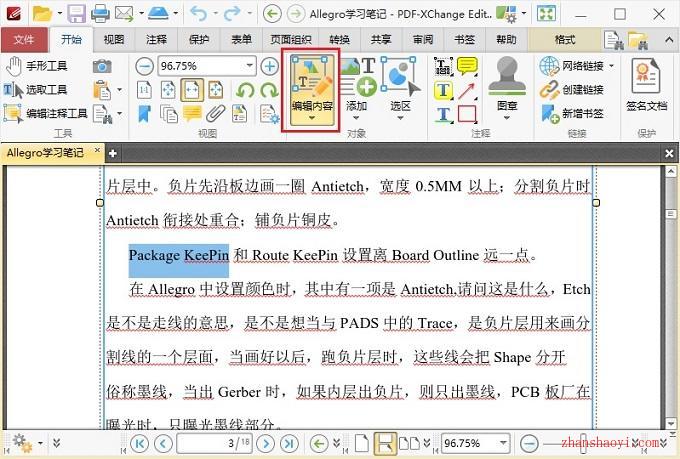Print using the printer icon

click(100, 14)
